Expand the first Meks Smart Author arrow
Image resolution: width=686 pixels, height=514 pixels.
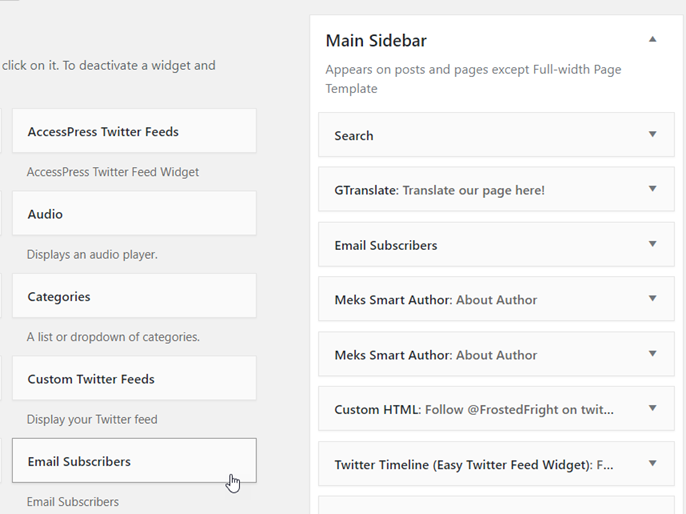point(652,299)
